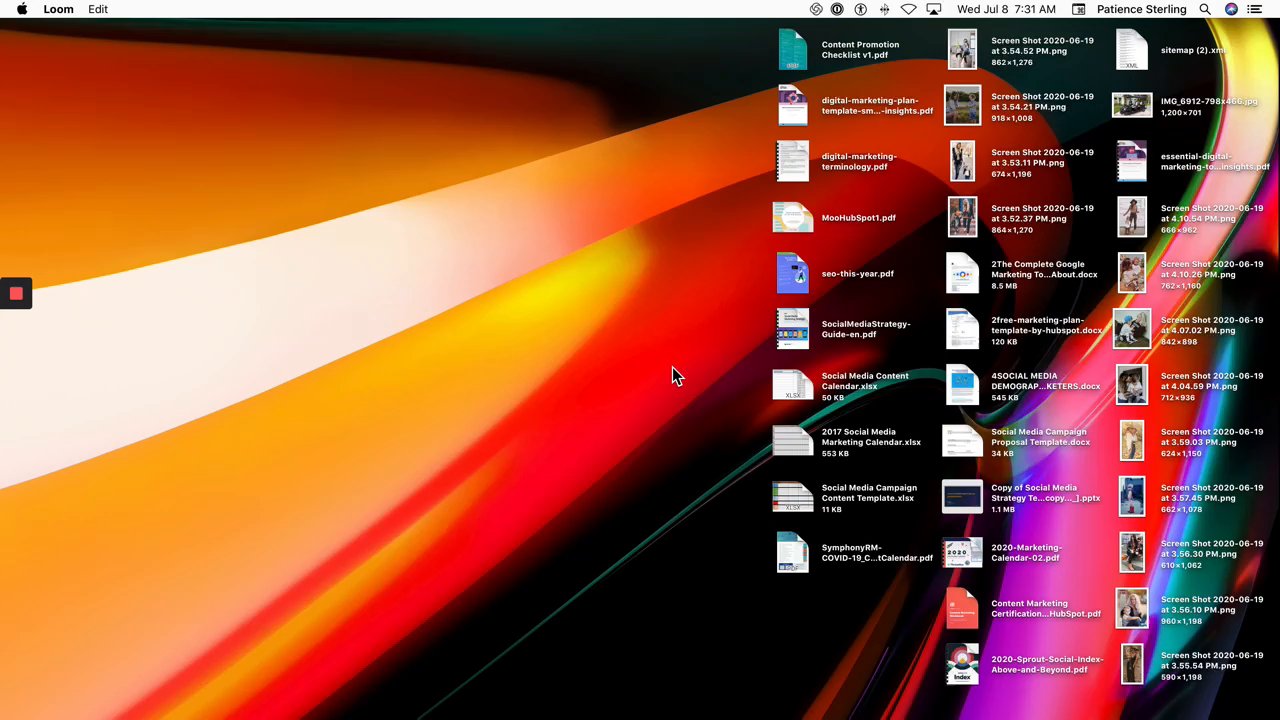Select MooHubSpot1.pdf on the desktop
The image size is (1280, 720).
click(x=792, y=217)
